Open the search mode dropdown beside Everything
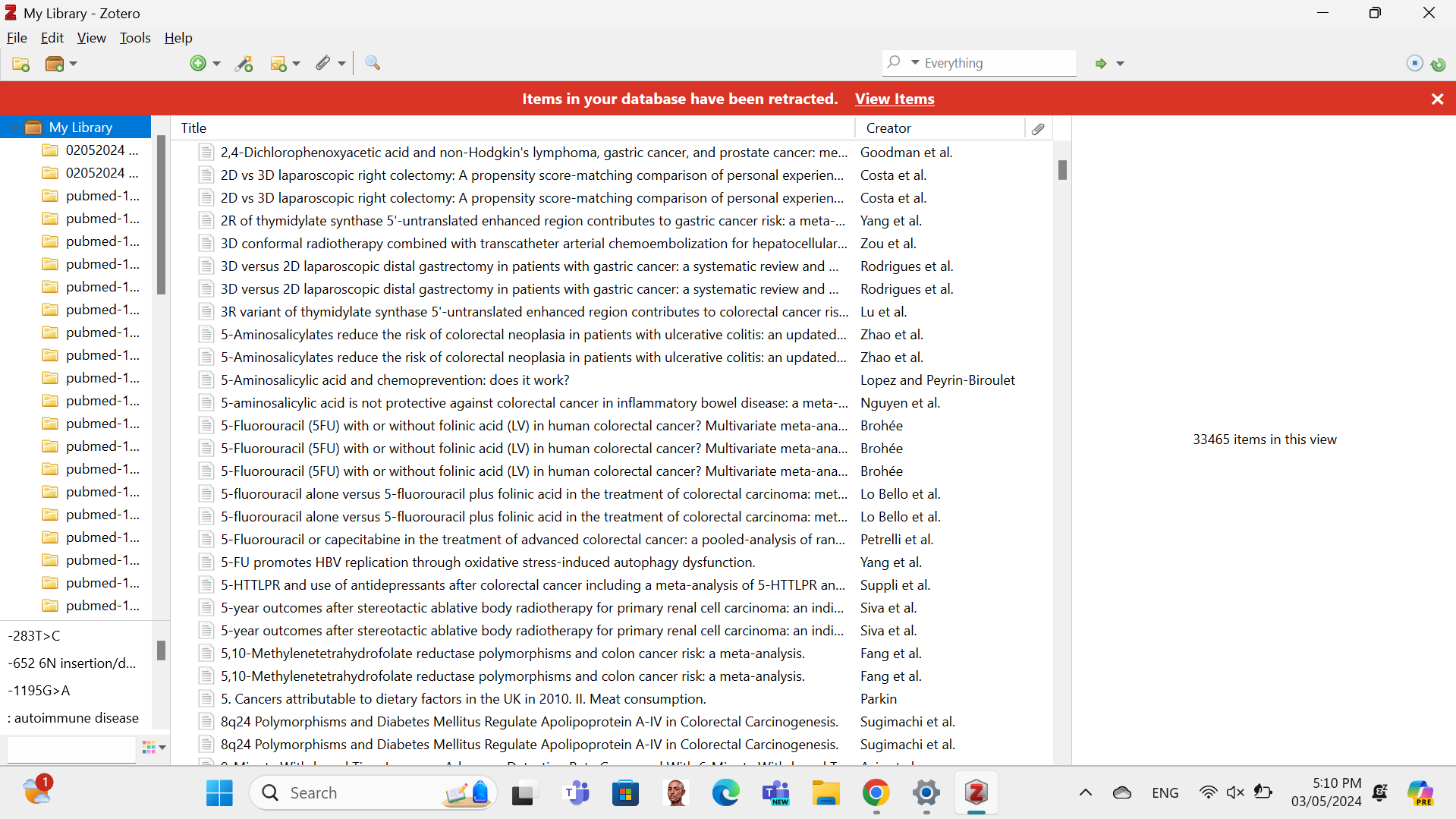1456x819 pixels. [915, 63]
